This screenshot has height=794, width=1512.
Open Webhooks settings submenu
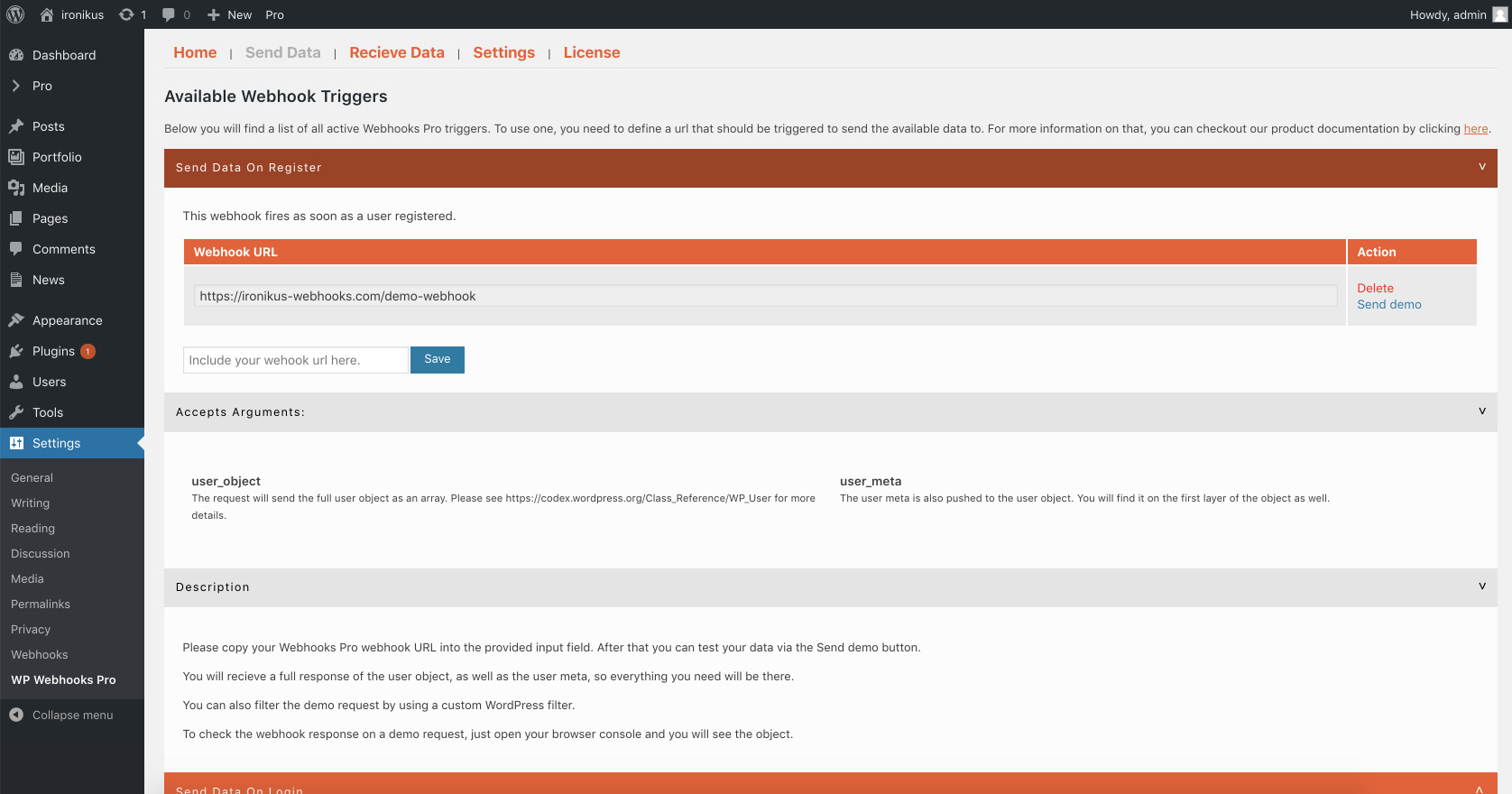tap(39, 654)
